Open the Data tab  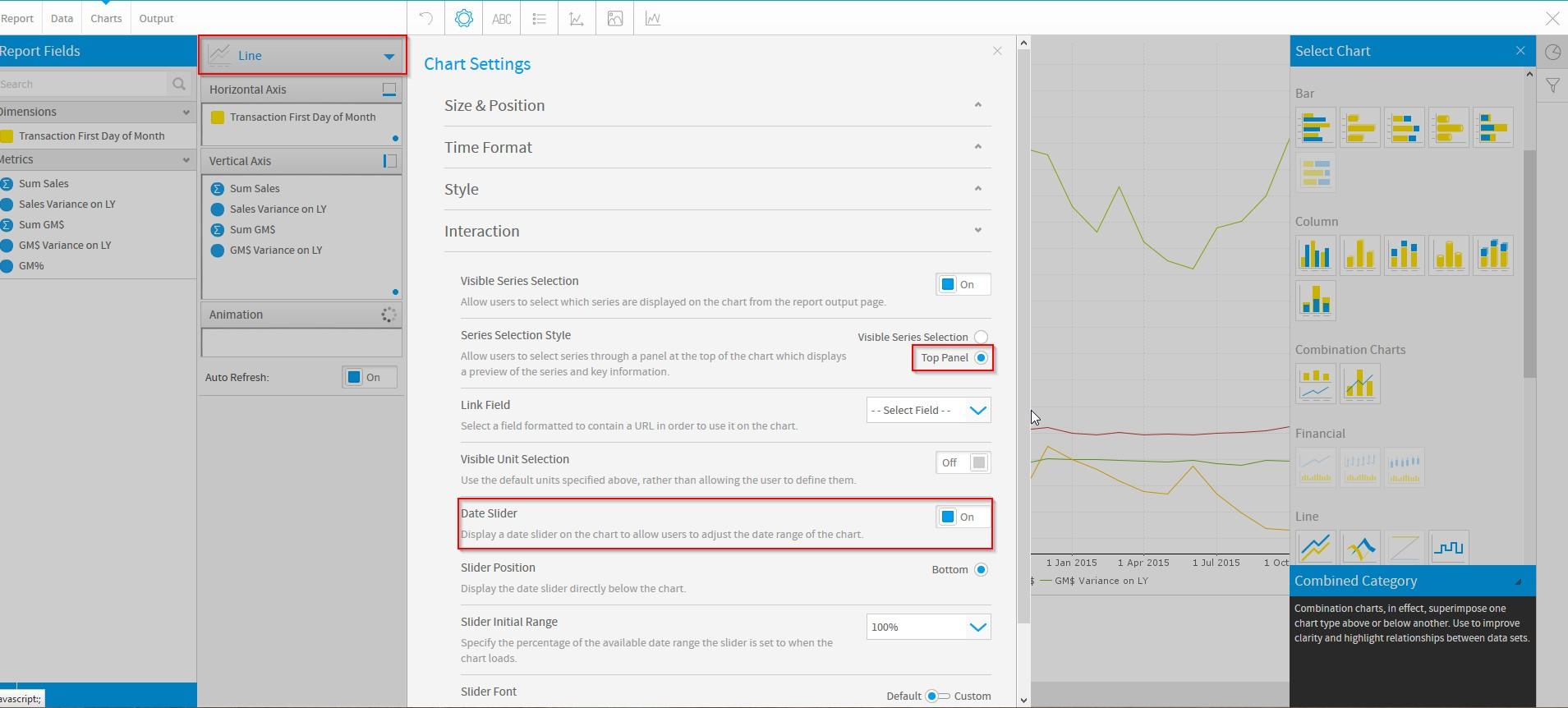click(62, 18)
